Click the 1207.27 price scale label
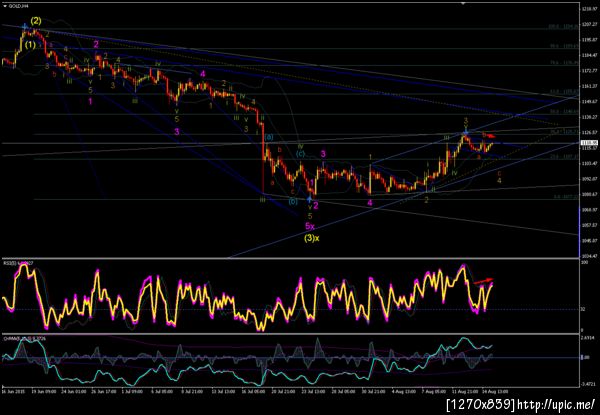The image size is (600, 415). point(588,24)
